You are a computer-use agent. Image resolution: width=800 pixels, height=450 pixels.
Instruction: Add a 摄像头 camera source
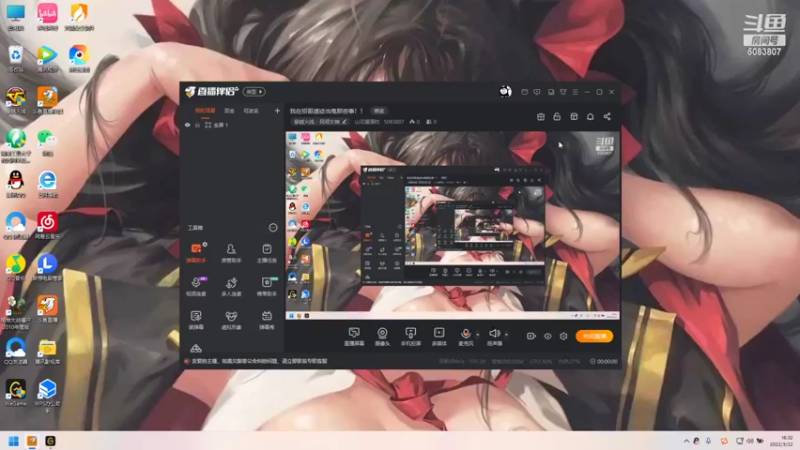pyautogui.click(x=382, y=337)
